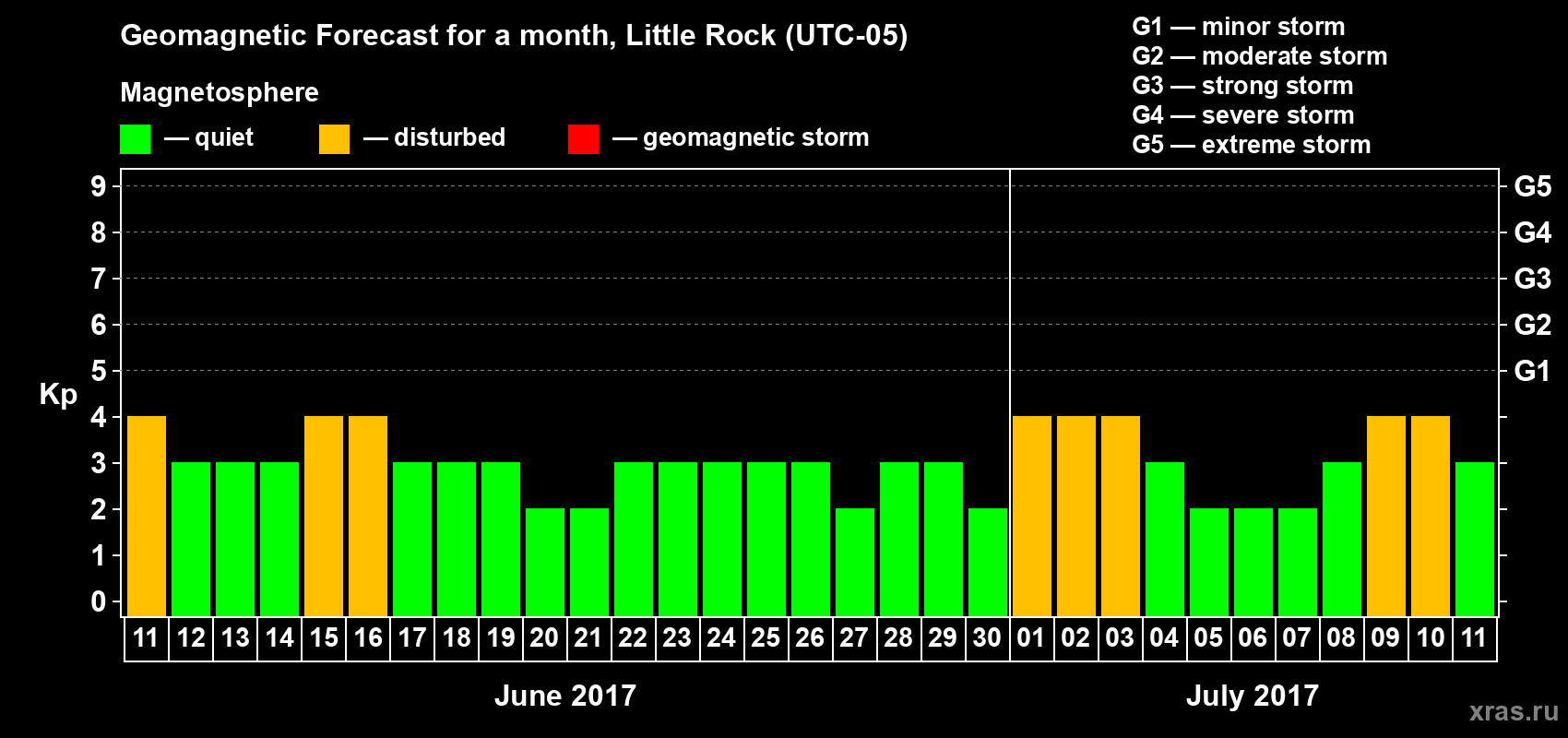
Task: Click the G5 right axis label
Action: coord(1533,186)
